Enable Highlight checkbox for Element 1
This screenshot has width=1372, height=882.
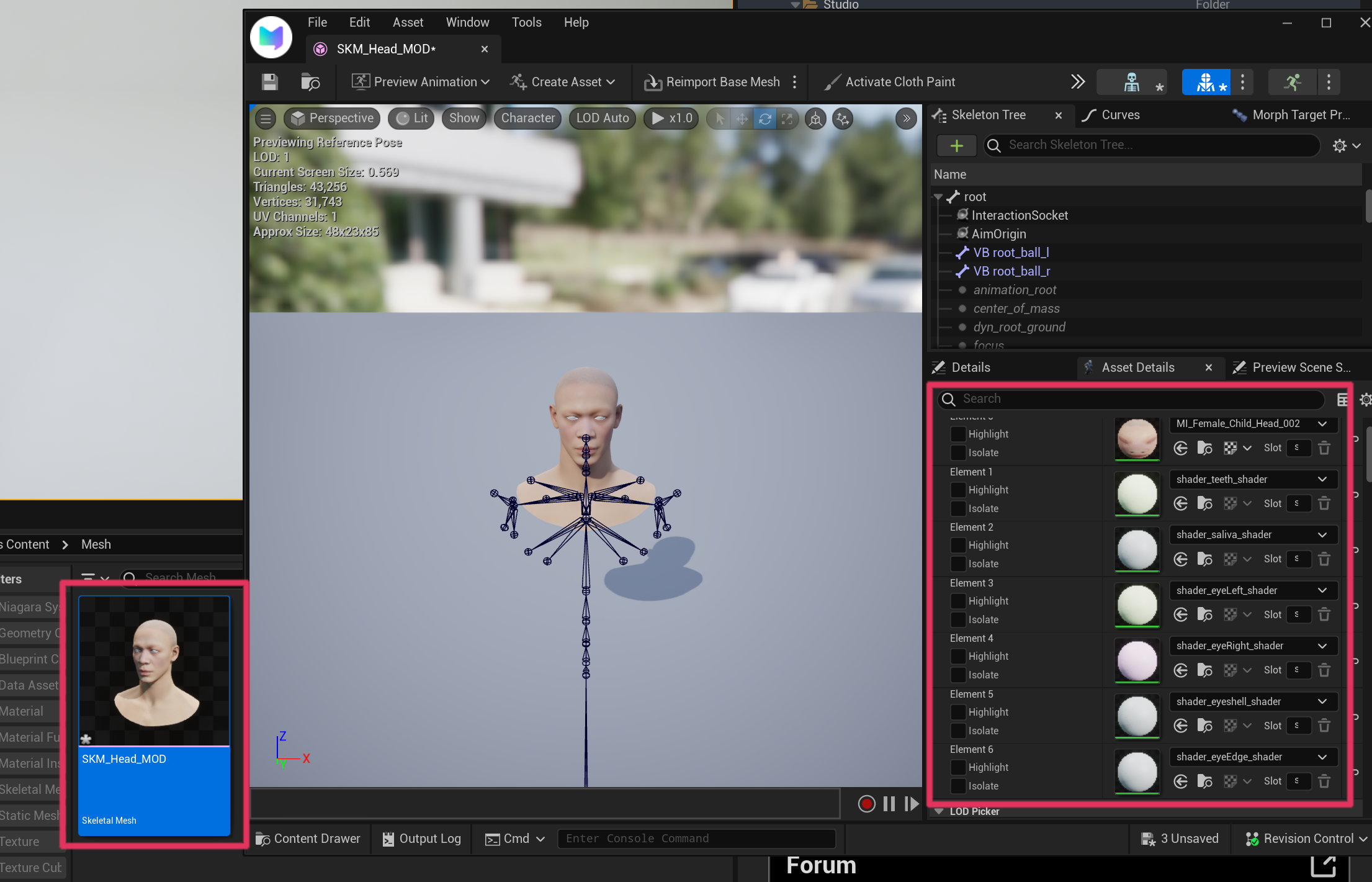coord(958,490)
